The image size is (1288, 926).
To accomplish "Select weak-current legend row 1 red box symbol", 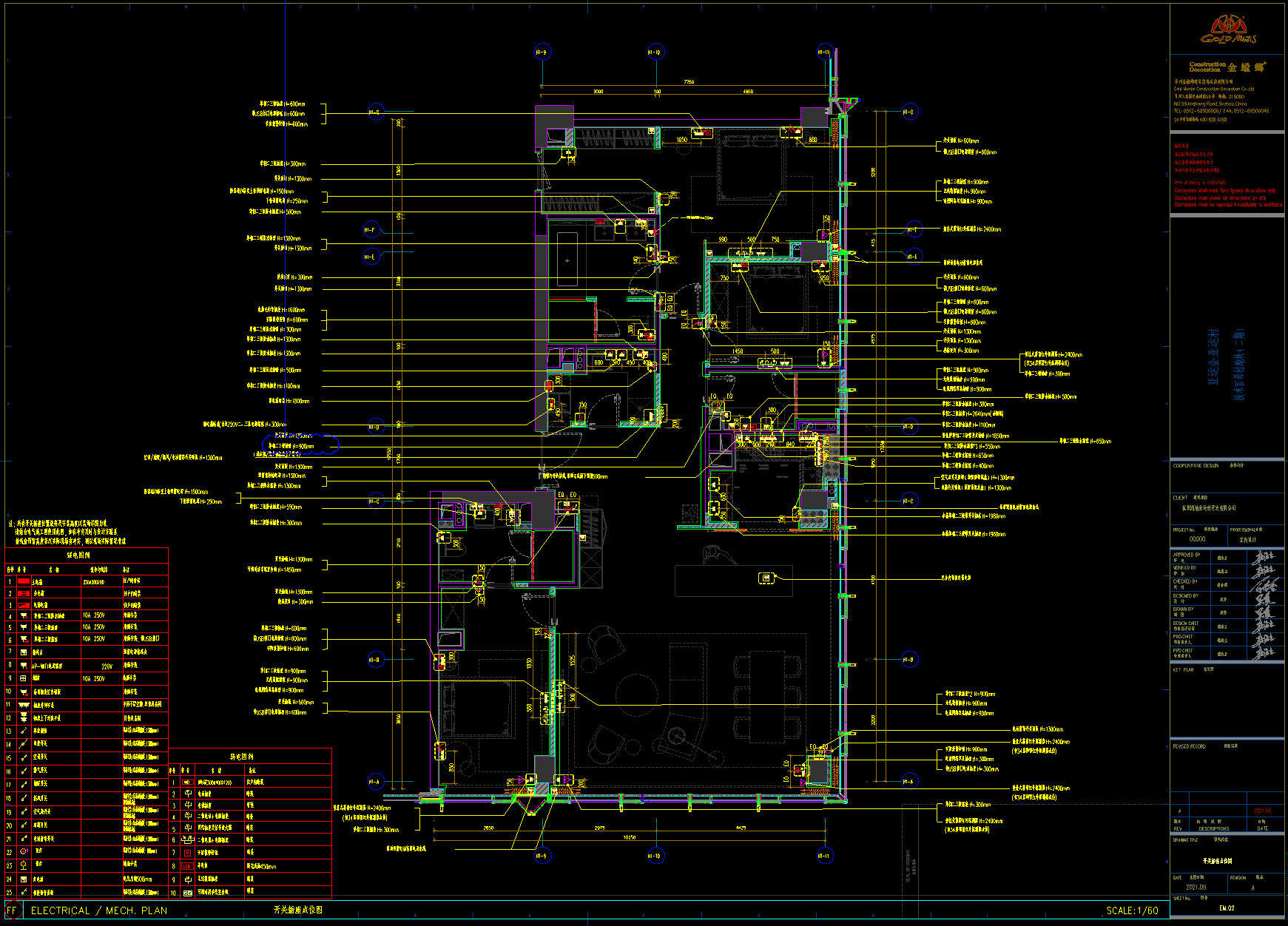I will pyautogui.click(x=187, y=782).
